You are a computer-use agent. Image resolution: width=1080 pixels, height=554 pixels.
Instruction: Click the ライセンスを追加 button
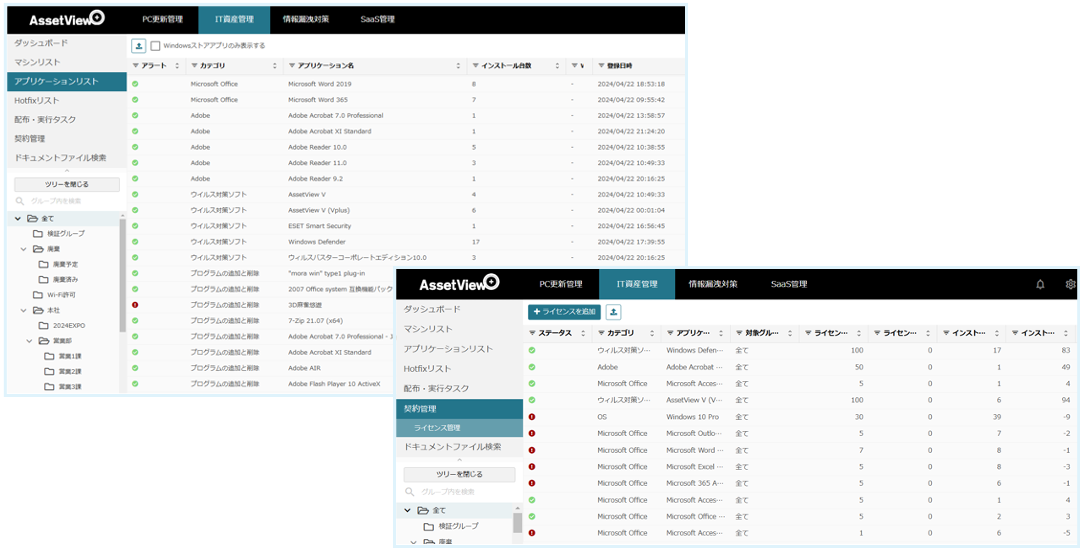tap(565, 312)
